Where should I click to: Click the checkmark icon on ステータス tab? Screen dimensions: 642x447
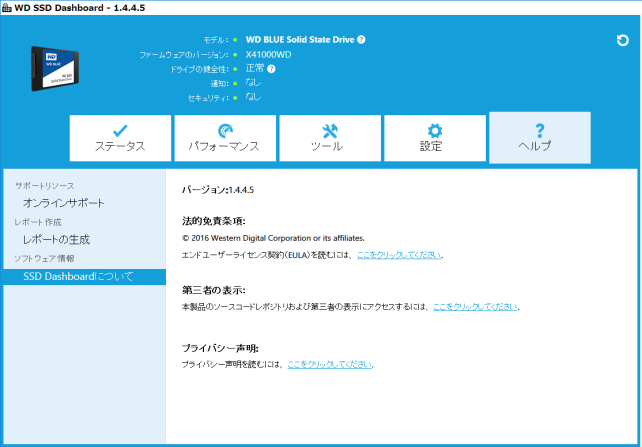coord(120,131)
